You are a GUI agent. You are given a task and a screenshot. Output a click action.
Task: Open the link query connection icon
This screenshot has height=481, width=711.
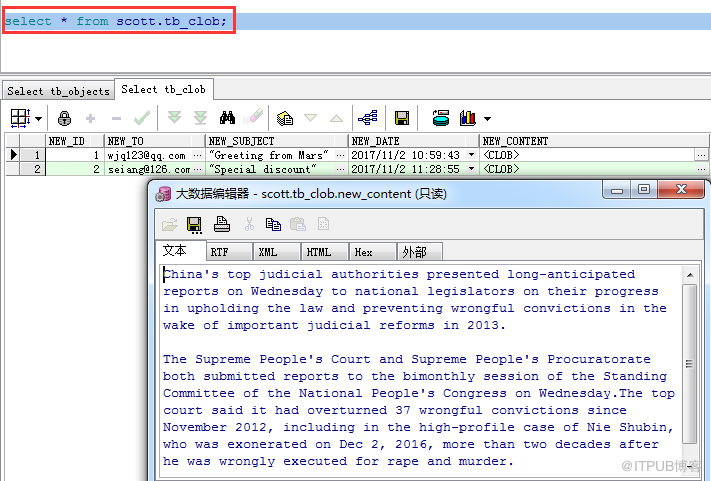(x=367, y=118)
